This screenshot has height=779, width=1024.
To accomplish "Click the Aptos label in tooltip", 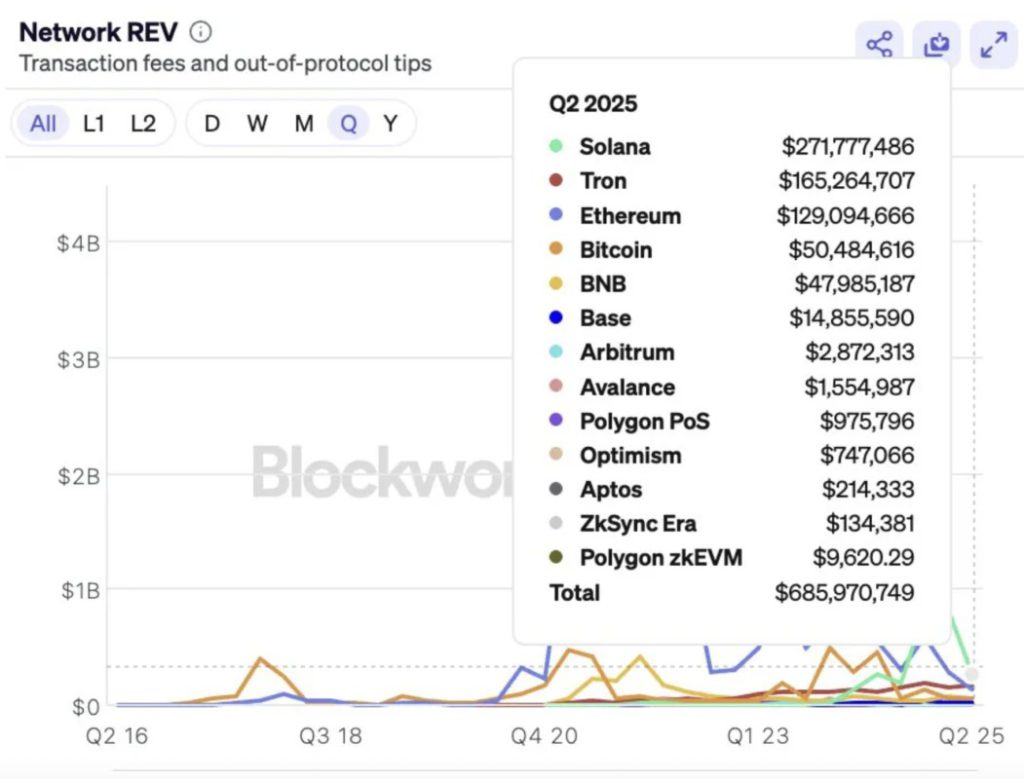I will [x=611, y=490].
